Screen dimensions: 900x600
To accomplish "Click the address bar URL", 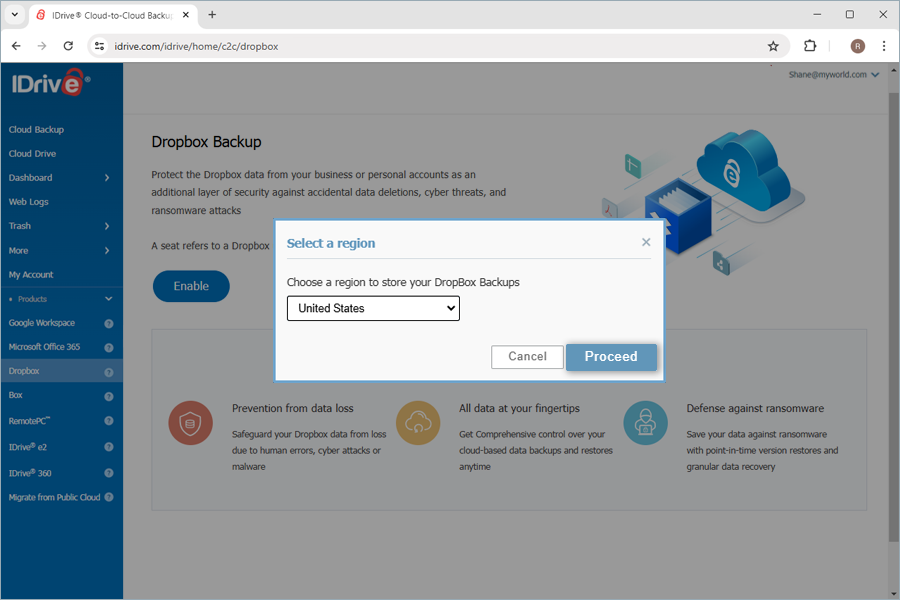I will click(x=196, y=47).
